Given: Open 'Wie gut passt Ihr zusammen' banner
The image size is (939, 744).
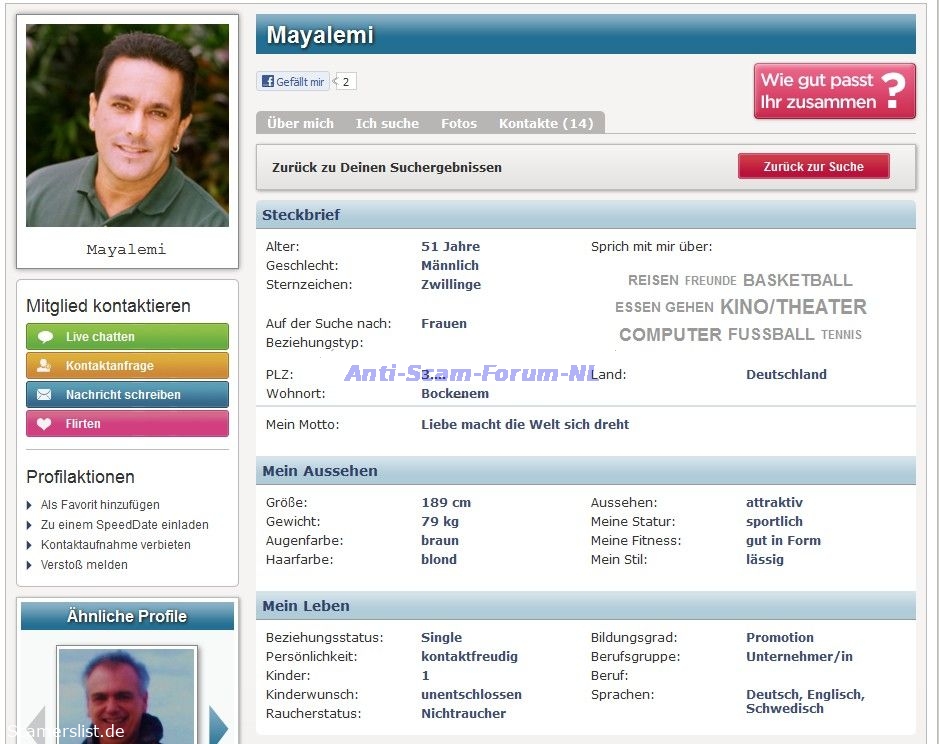Looking at the screenshot, I should 834,91.
